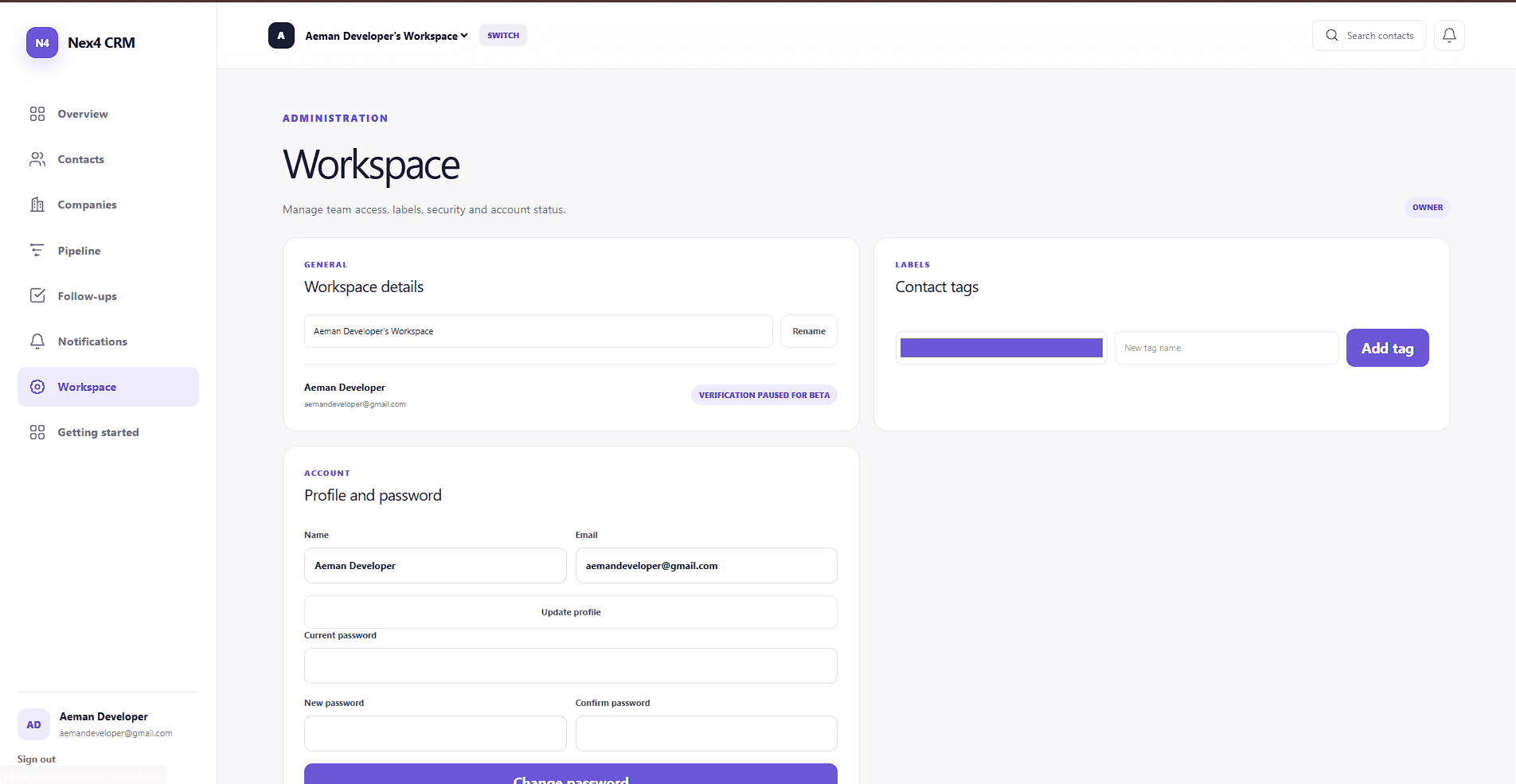Focus the Current password field
The width and height of the screenshot is (1516, 784).
click(571, 665)
